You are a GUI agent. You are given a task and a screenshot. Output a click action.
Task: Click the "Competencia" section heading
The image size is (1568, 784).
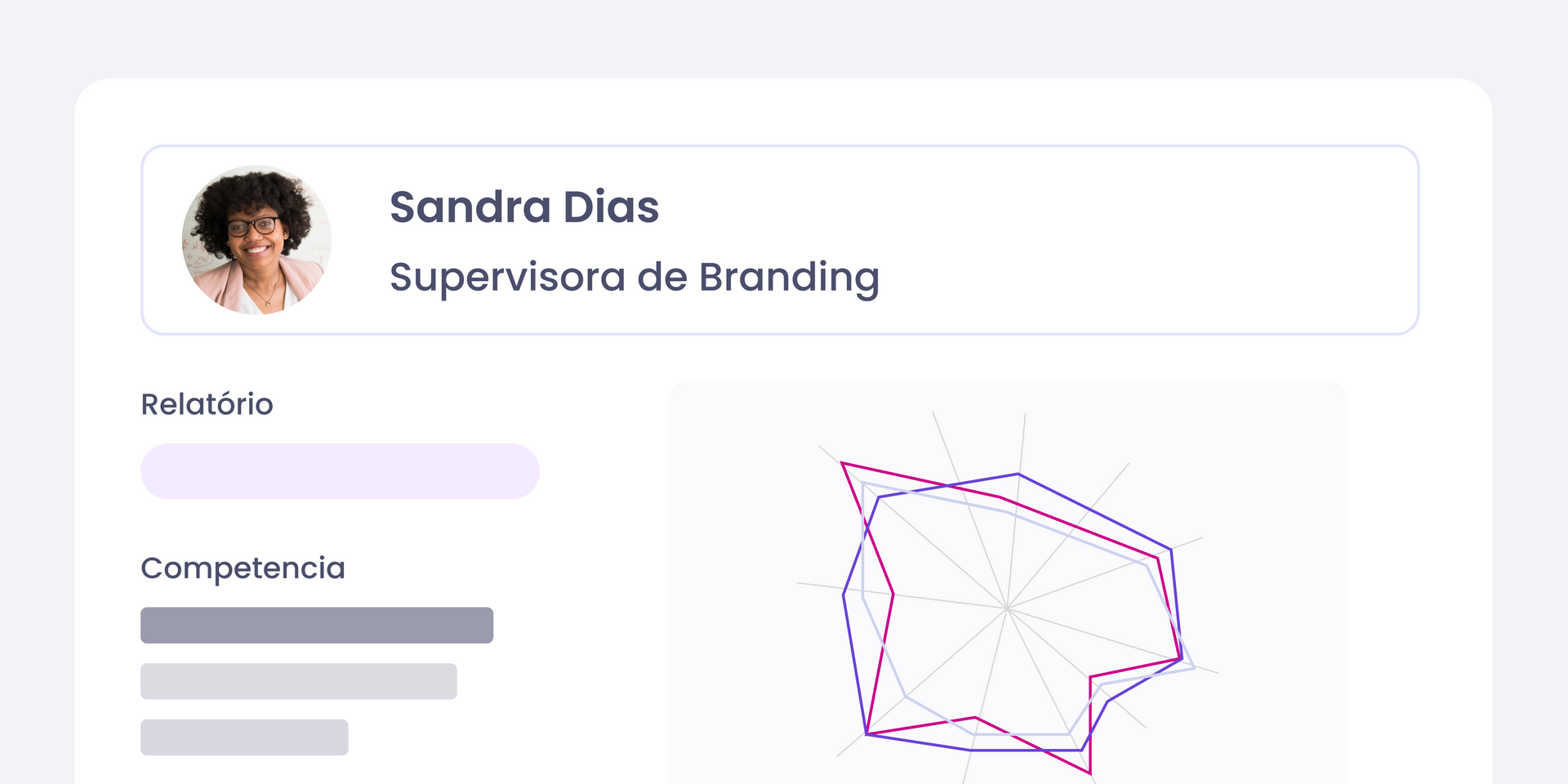[x=243, y=568]
